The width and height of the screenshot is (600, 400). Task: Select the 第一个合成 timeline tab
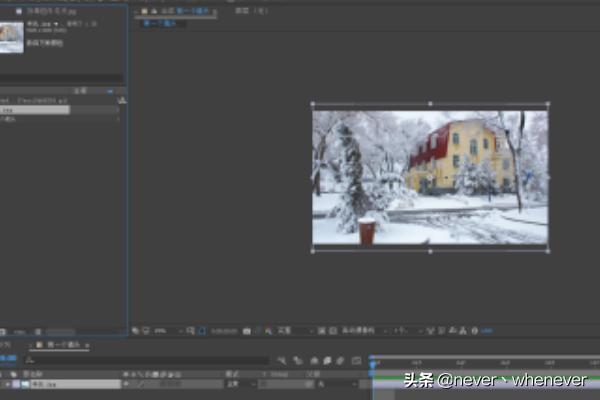tap(62, 345)
